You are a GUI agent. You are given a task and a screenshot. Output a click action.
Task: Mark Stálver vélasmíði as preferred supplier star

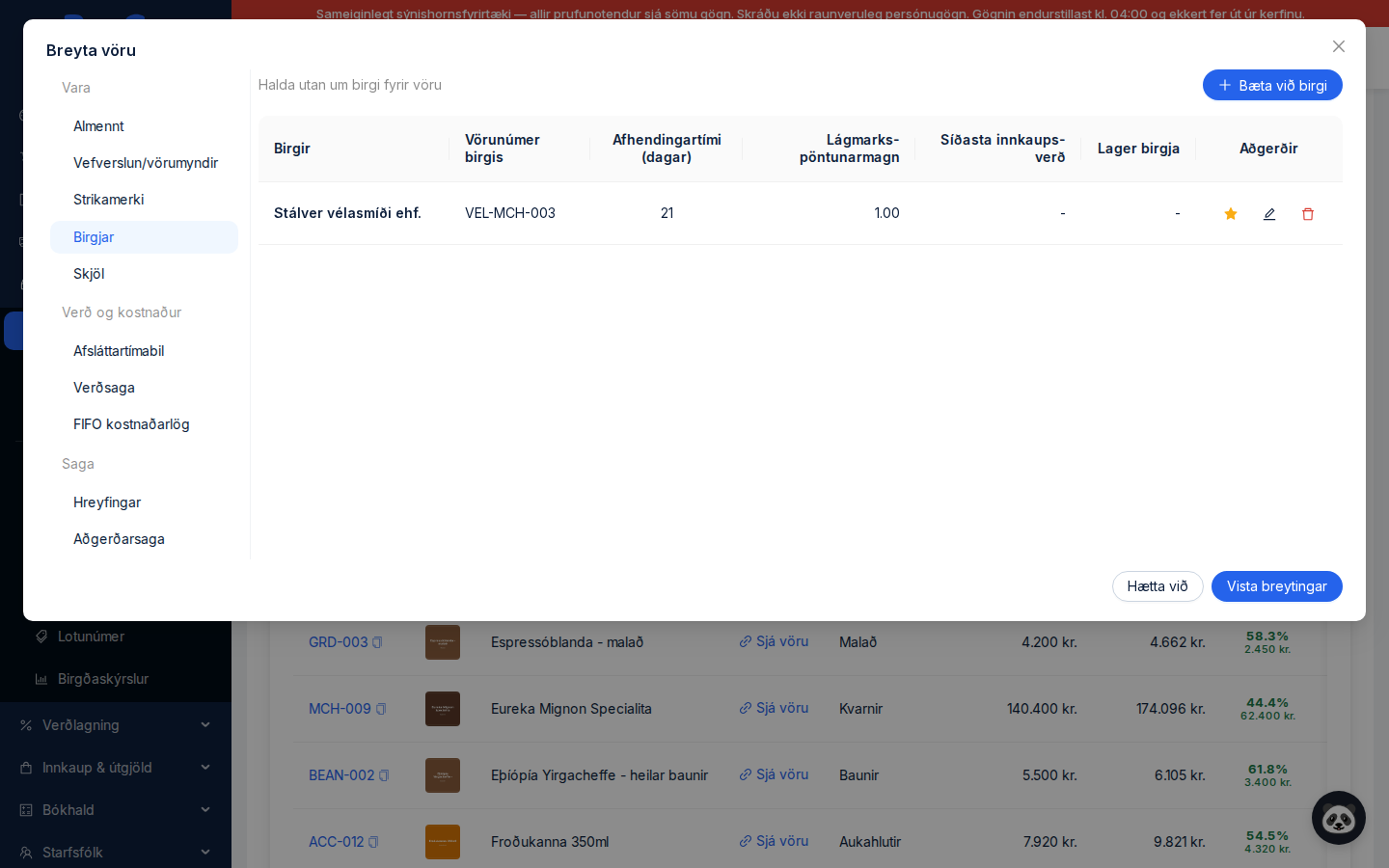(x=1231, y=214)
